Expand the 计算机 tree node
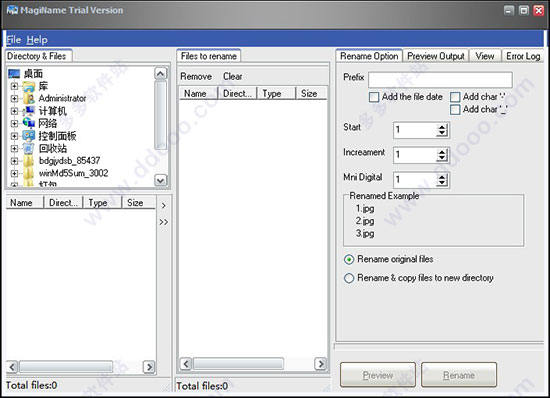Viewport: 550px width, 398px height. (x=14, y=111)
